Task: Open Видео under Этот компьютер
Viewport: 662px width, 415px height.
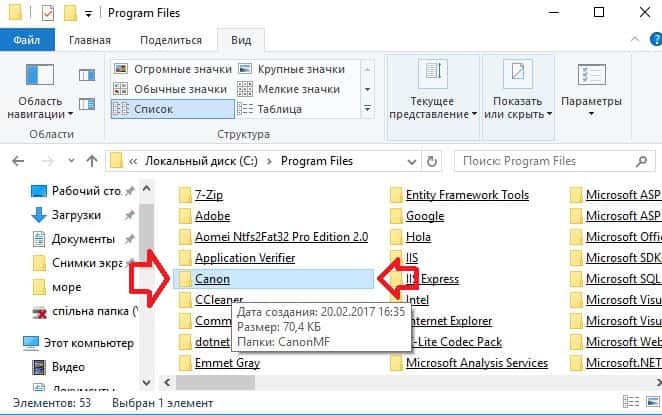Action: pyautogui.click(x=59, y=367)
